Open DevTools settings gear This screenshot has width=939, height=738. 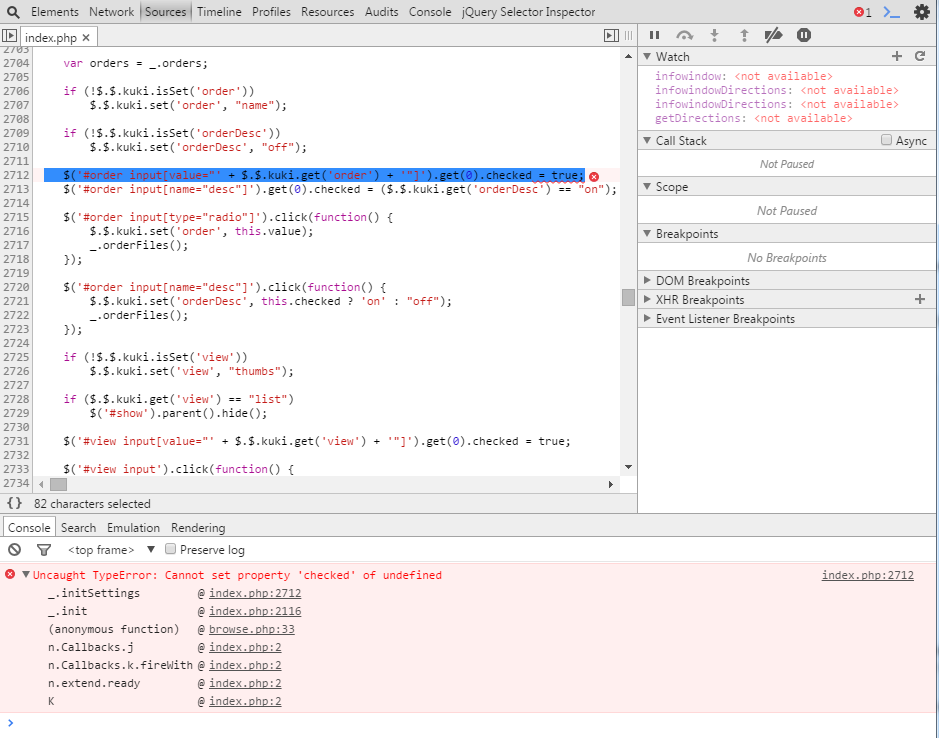[x=921, y=12]
